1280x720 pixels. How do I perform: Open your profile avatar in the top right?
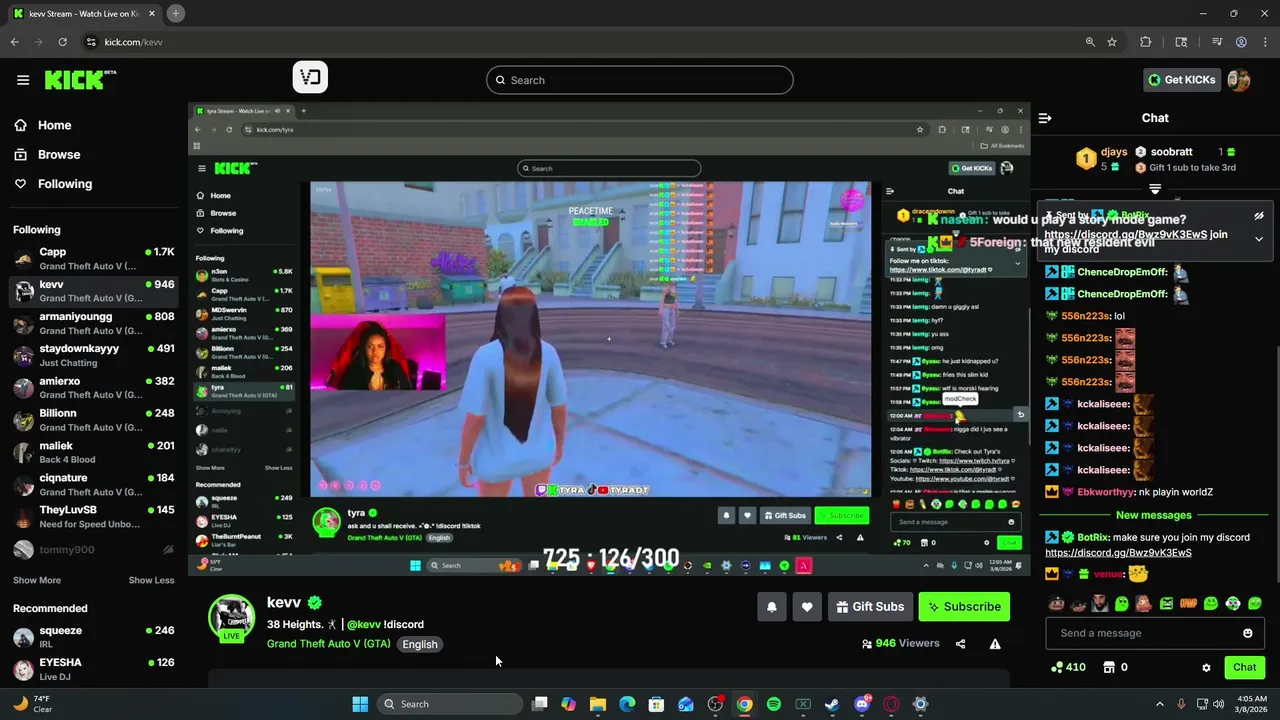click(1239, 80)
